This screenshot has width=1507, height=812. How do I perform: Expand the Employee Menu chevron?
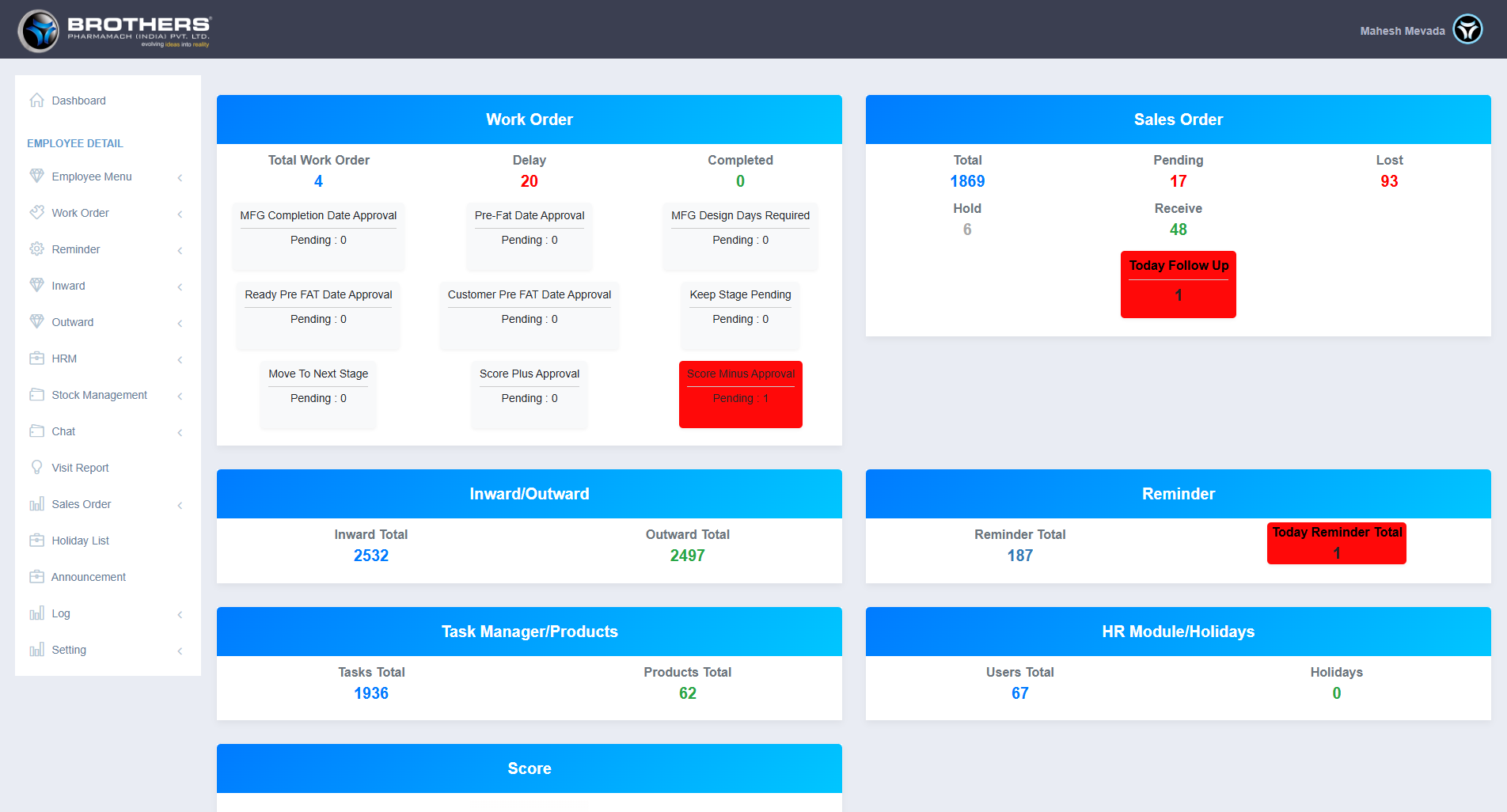click(x=180, y=177)
